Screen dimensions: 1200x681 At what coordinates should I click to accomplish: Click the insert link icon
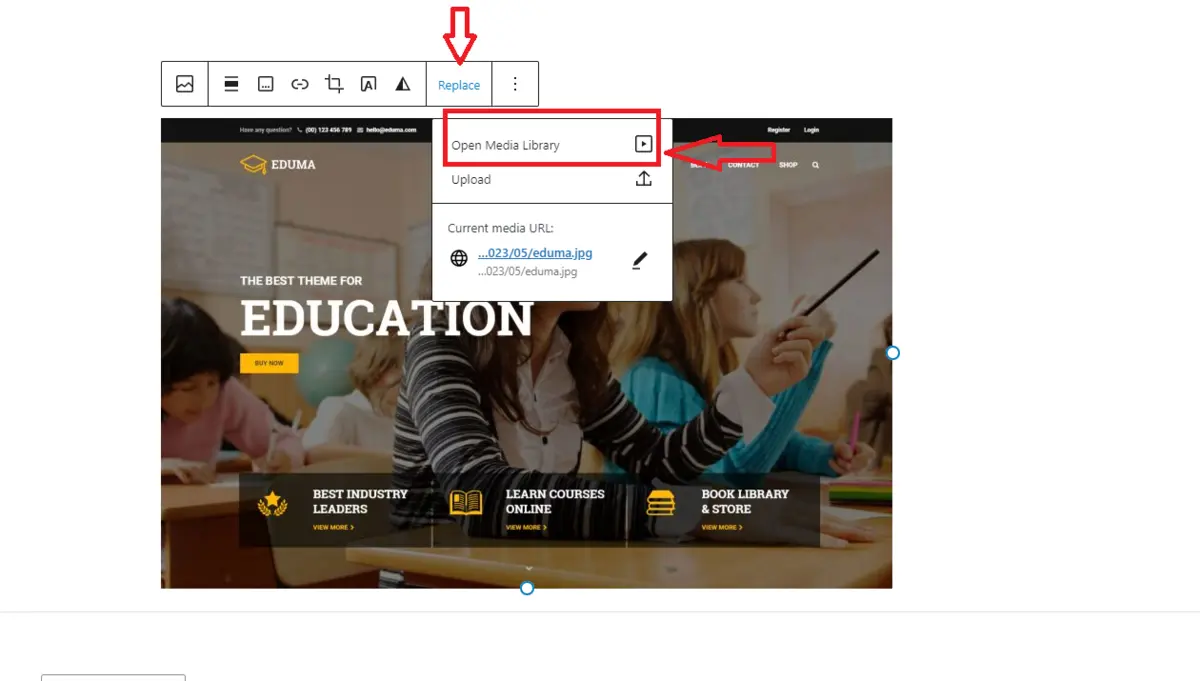pos(299,84)
